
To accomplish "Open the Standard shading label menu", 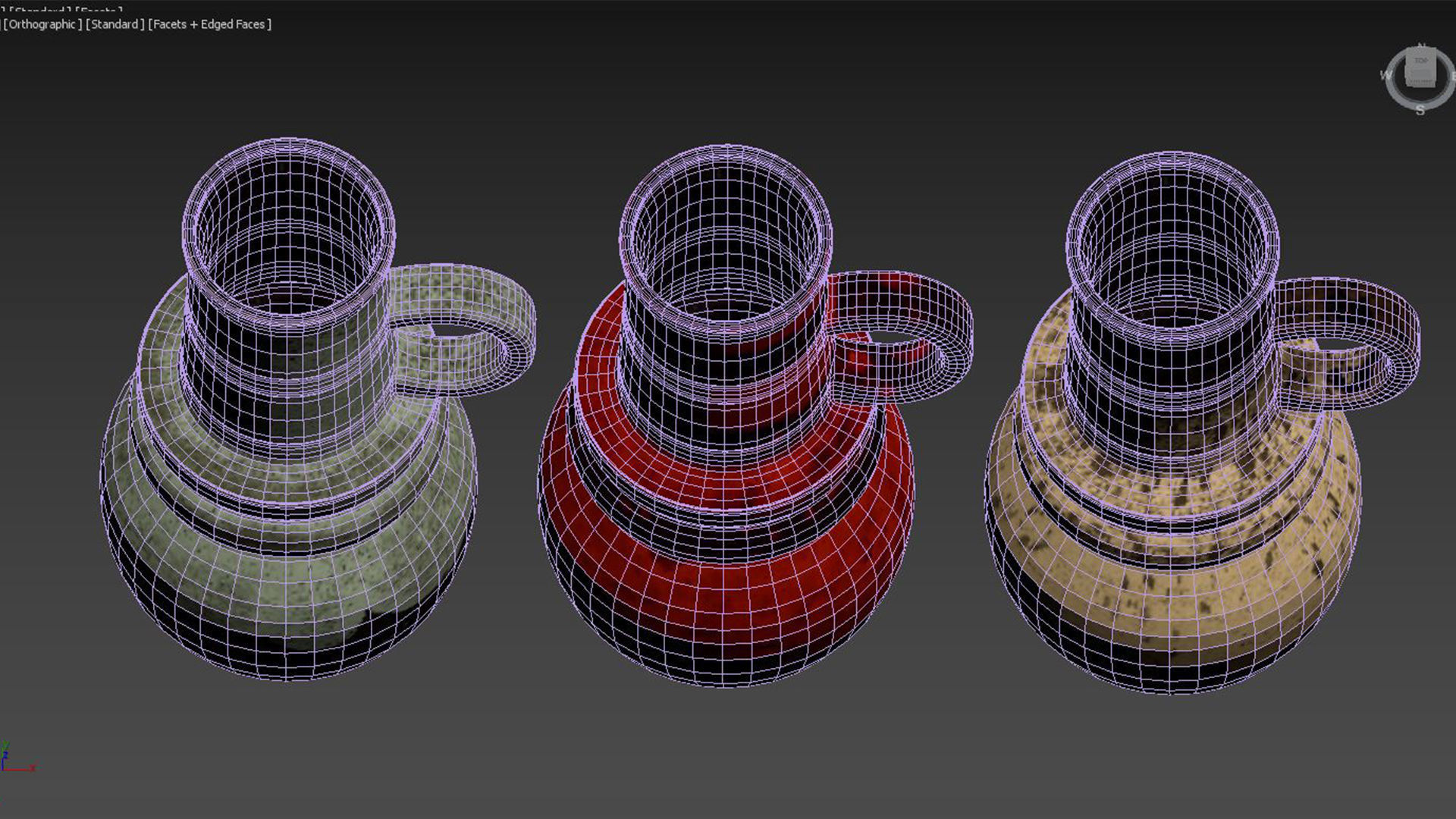I will (x=115, y=24).
